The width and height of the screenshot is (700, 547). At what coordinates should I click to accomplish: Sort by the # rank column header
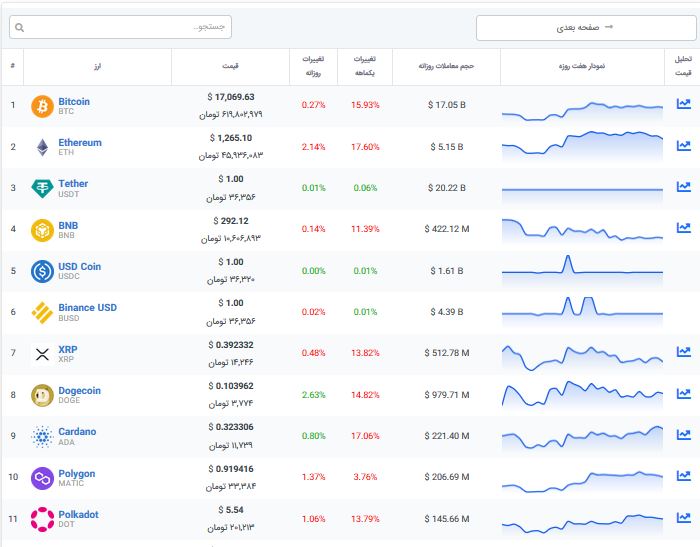pos(12,66)
